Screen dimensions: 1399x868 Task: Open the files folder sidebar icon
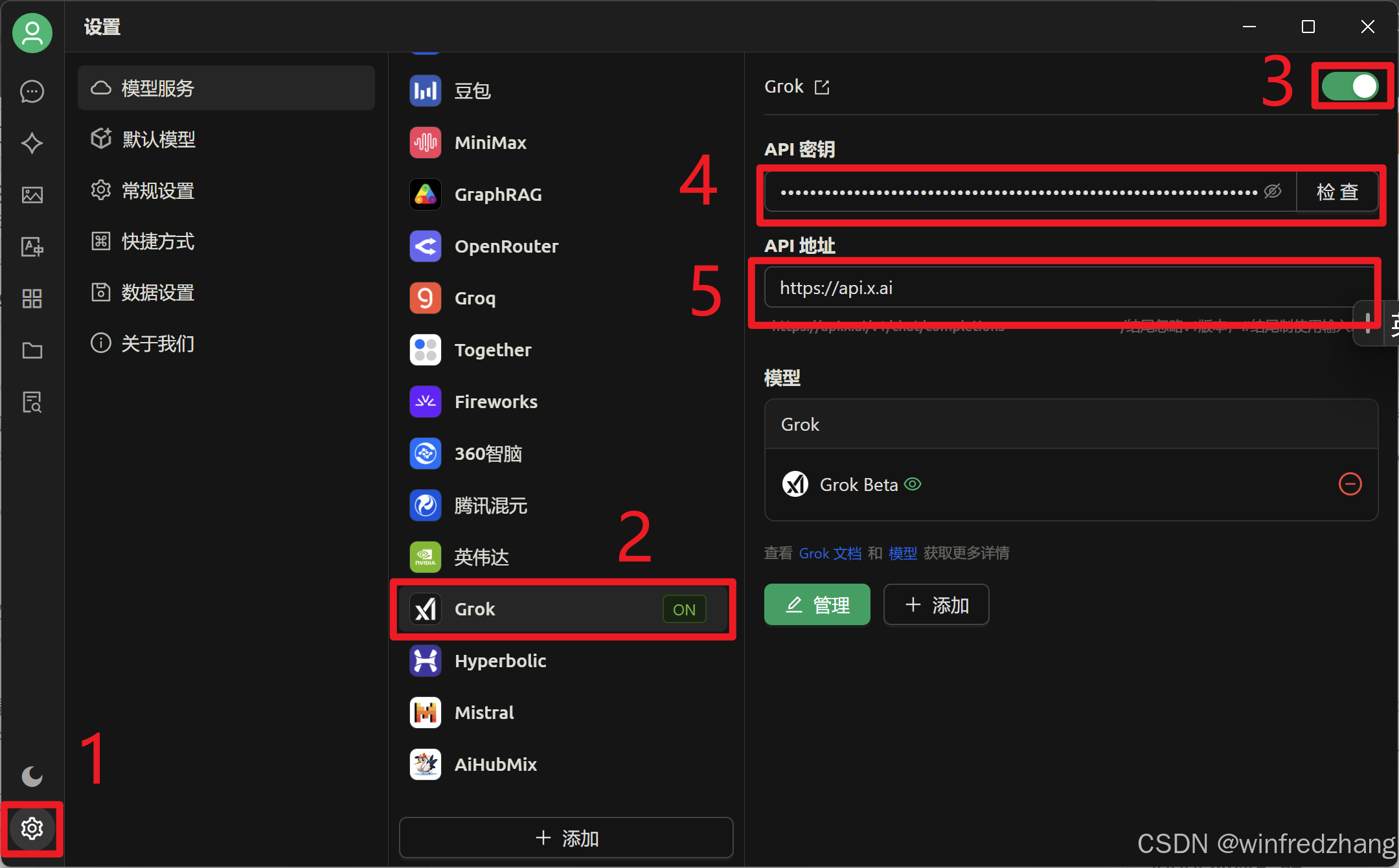coord(32,350)
